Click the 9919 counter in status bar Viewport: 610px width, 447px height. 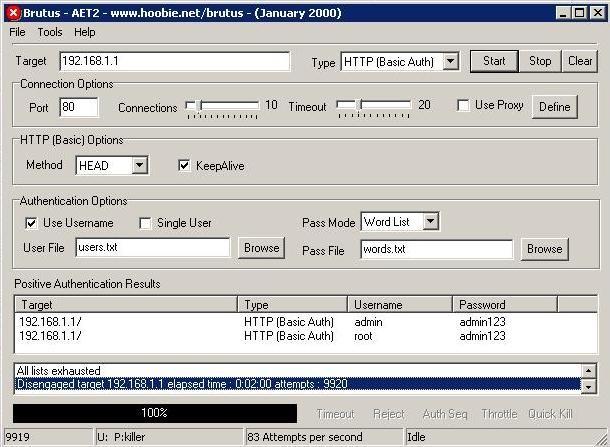(x=48, y=437)
